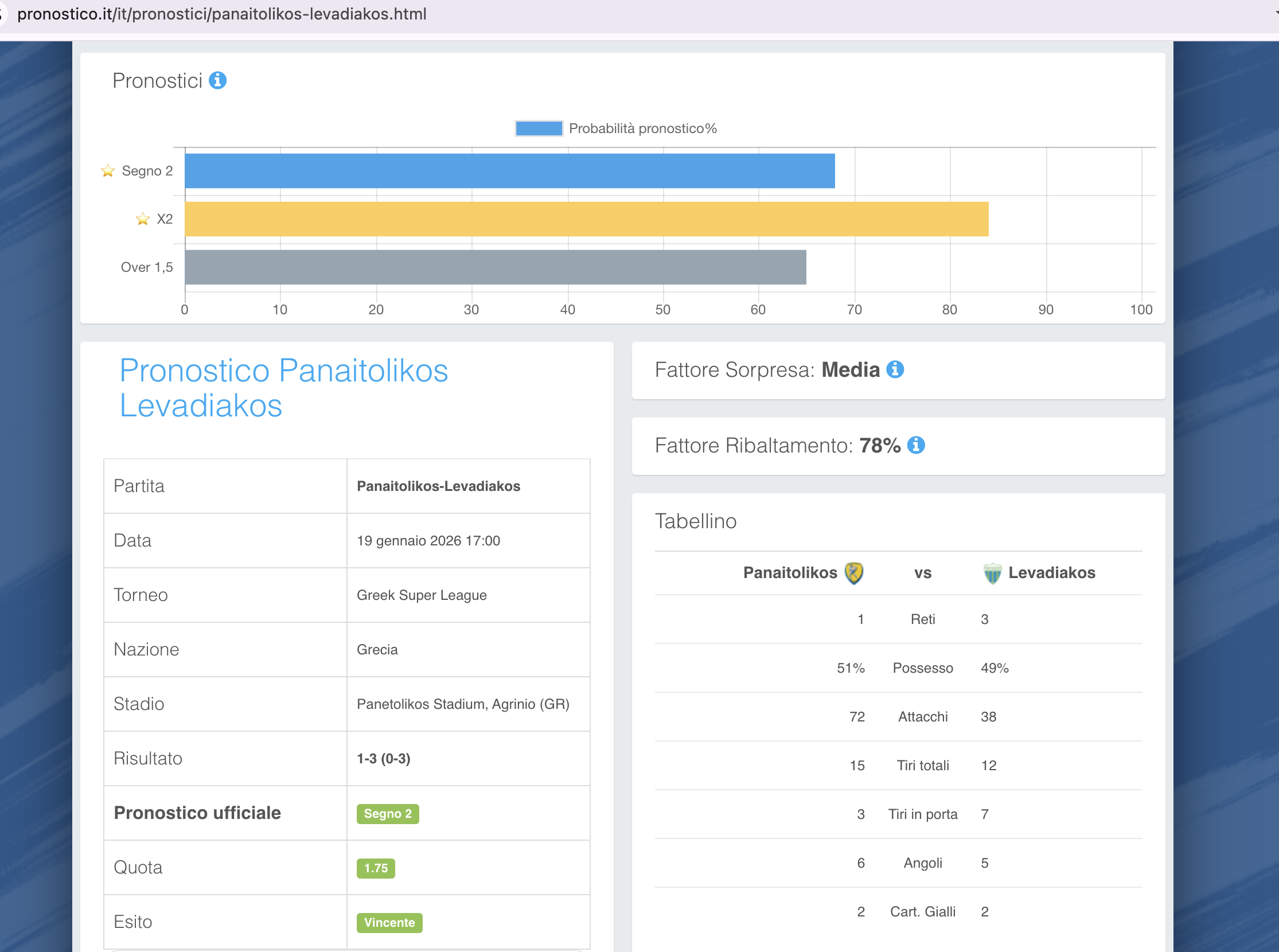This screenshot has width=1279, height=952.
Task: Click the Fattore Sorpresa info icon
Action: (x=895, y=369)
